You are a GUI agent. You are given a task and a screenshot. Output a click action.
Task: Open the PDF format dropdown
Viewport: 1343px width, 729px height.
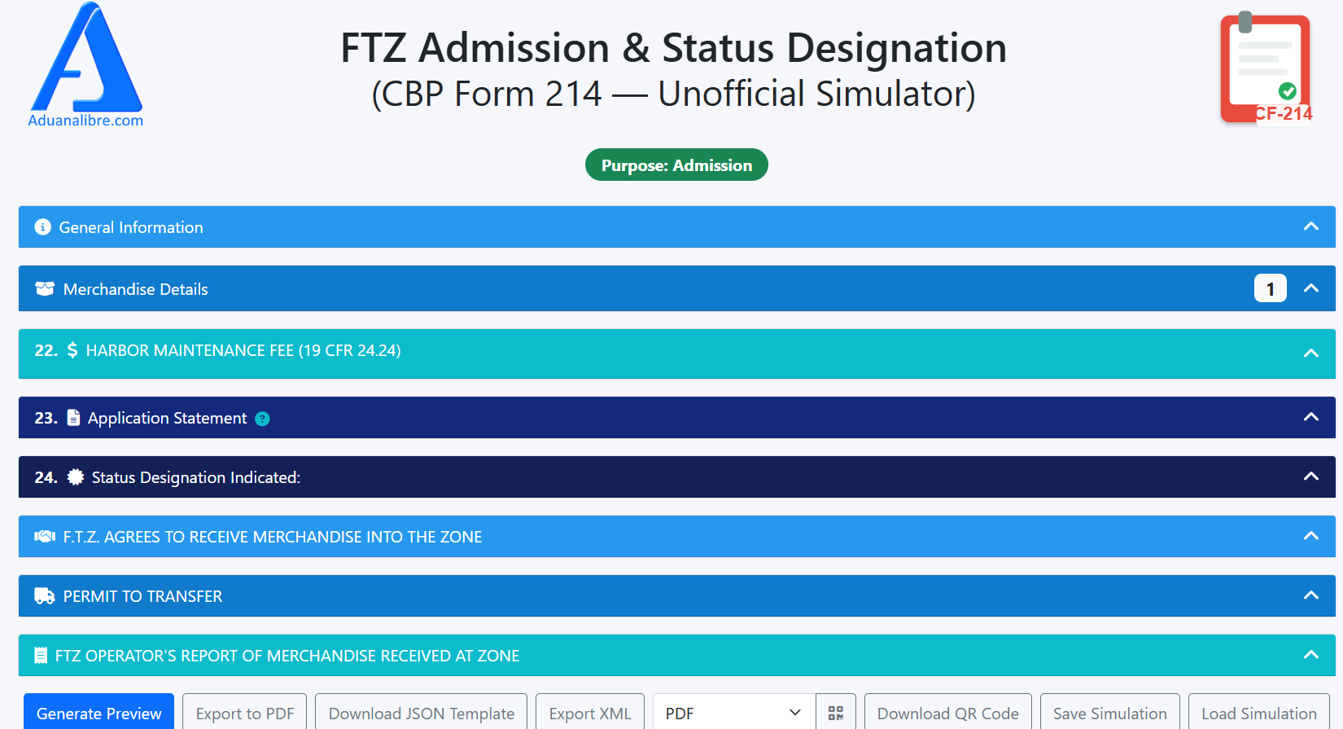[733, 713]
